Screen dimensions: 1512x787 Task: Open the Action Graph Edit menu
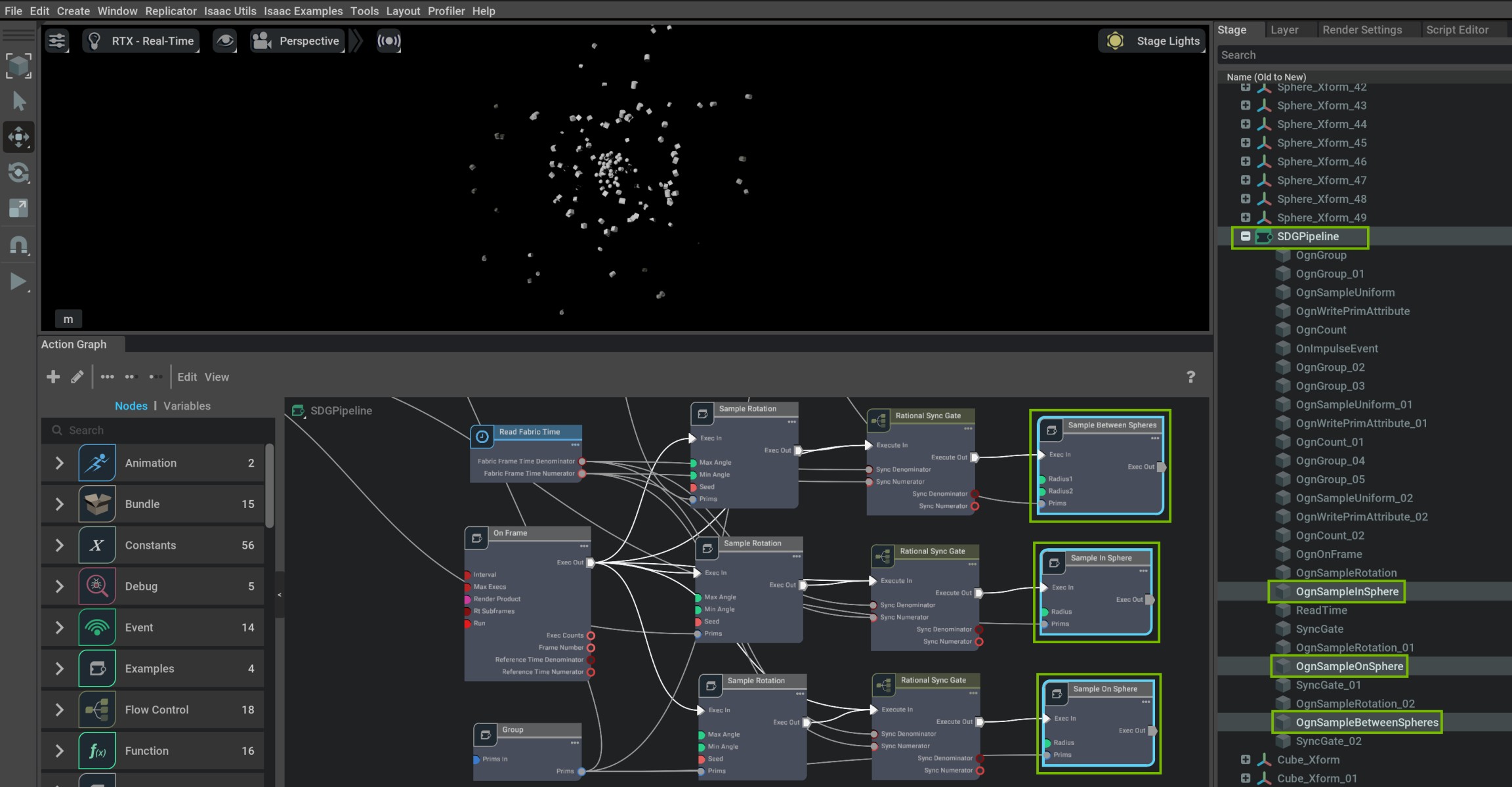click(187, 377)
